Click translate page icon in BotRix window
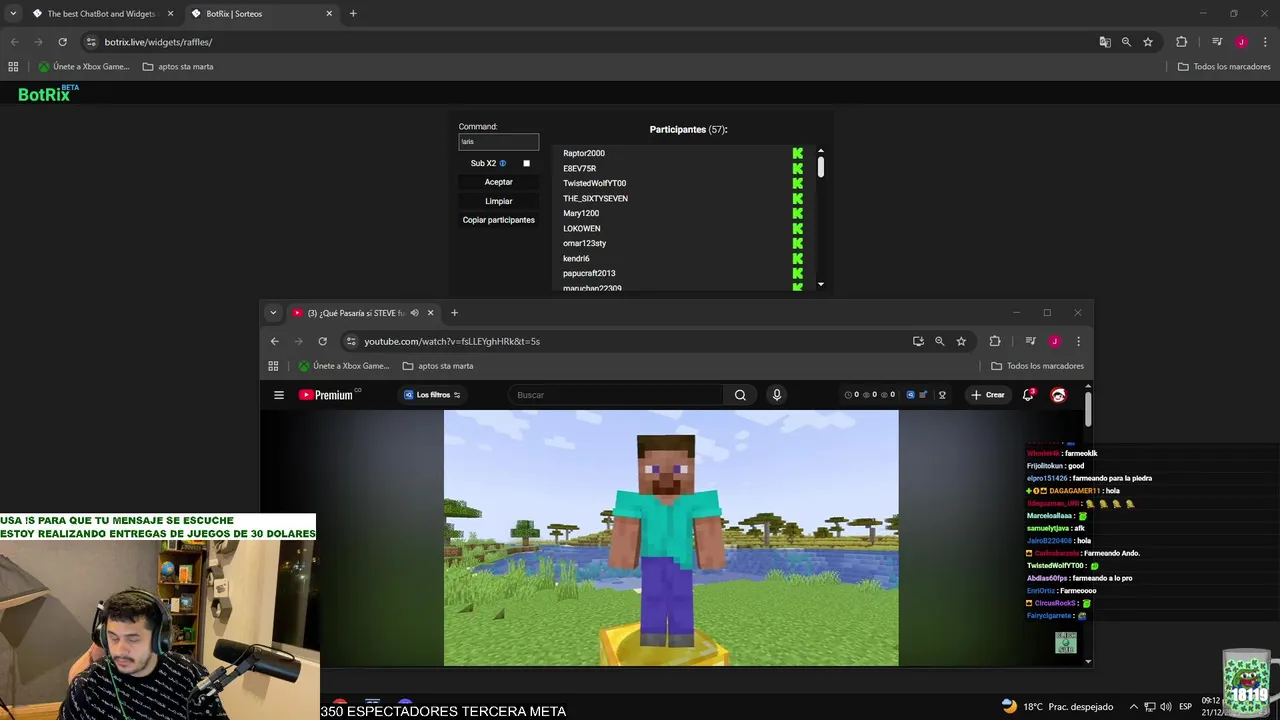 tap(1105, 42)
